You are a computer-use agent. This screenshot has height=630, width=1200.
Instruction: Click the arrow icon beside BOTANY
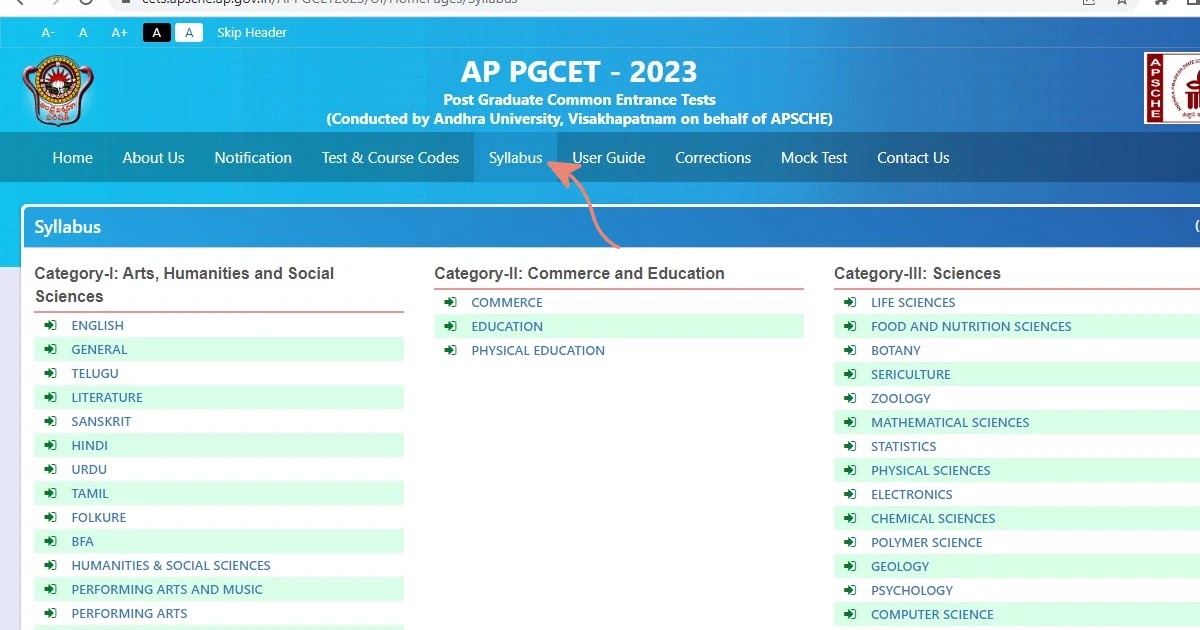(x=850, y=350)
